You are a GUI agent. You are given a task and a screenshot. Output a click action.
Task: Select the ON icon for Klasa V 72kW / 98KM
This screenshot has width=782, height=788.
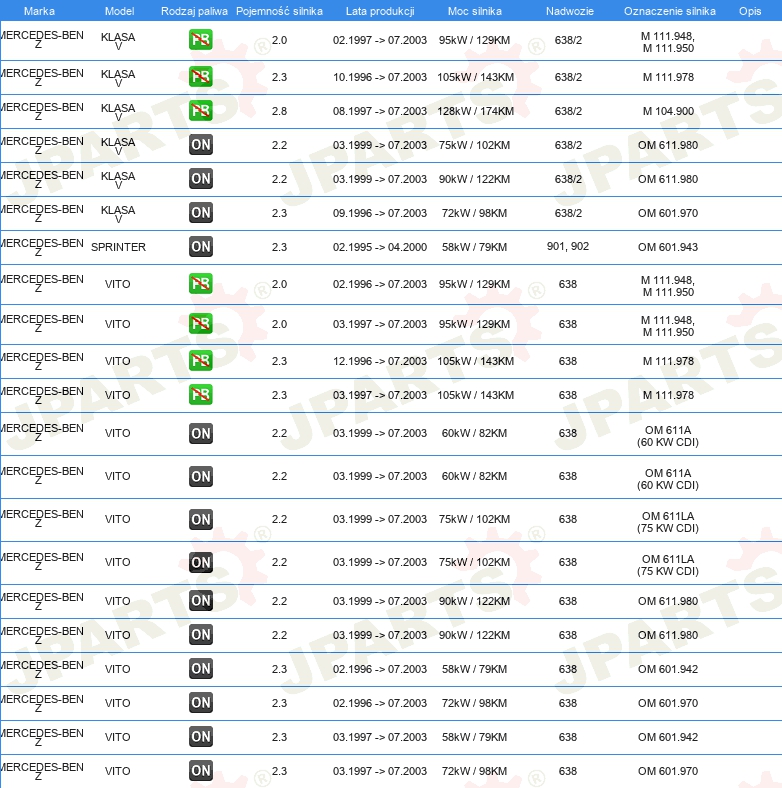pyautogui.click(x=201, y=212)
